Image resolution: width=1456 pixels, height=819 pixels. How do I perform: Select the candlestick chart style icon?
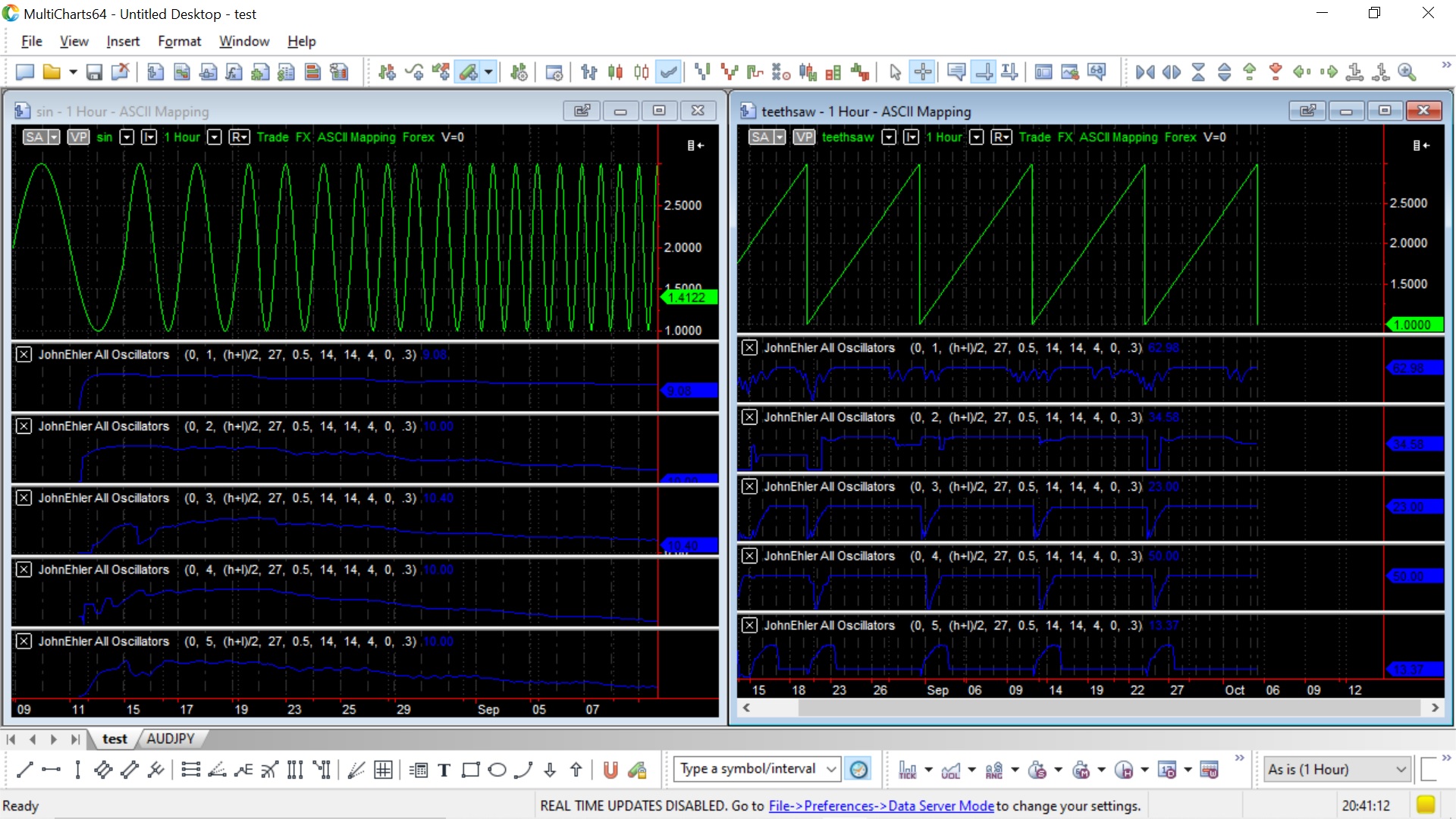(x=615, y=72)
